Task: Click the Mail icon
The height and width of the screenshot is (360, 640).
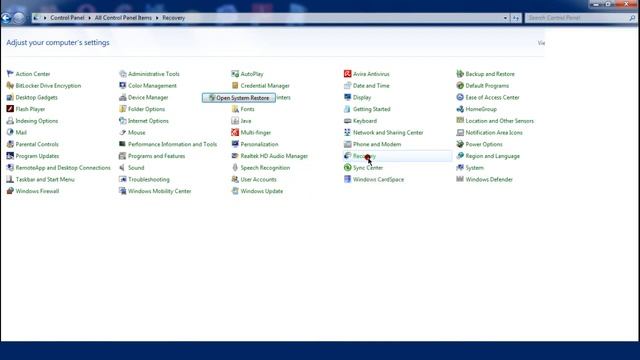Action: (x=10, y=132)
